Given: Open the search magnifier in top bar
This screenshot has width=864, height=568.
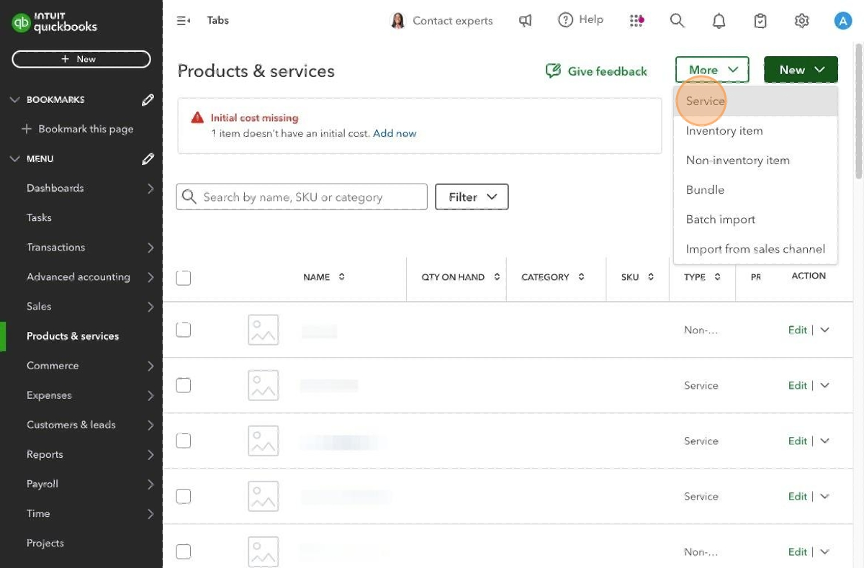Looking at the screenshot, I should click(677, 20).
